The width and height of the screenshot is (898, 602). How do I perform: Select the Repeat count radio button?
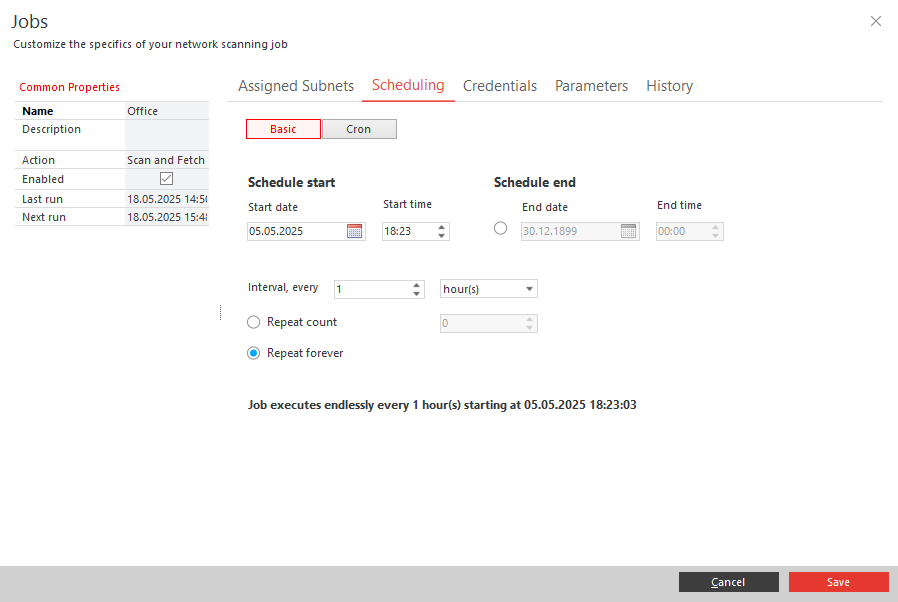click(254, 322)
